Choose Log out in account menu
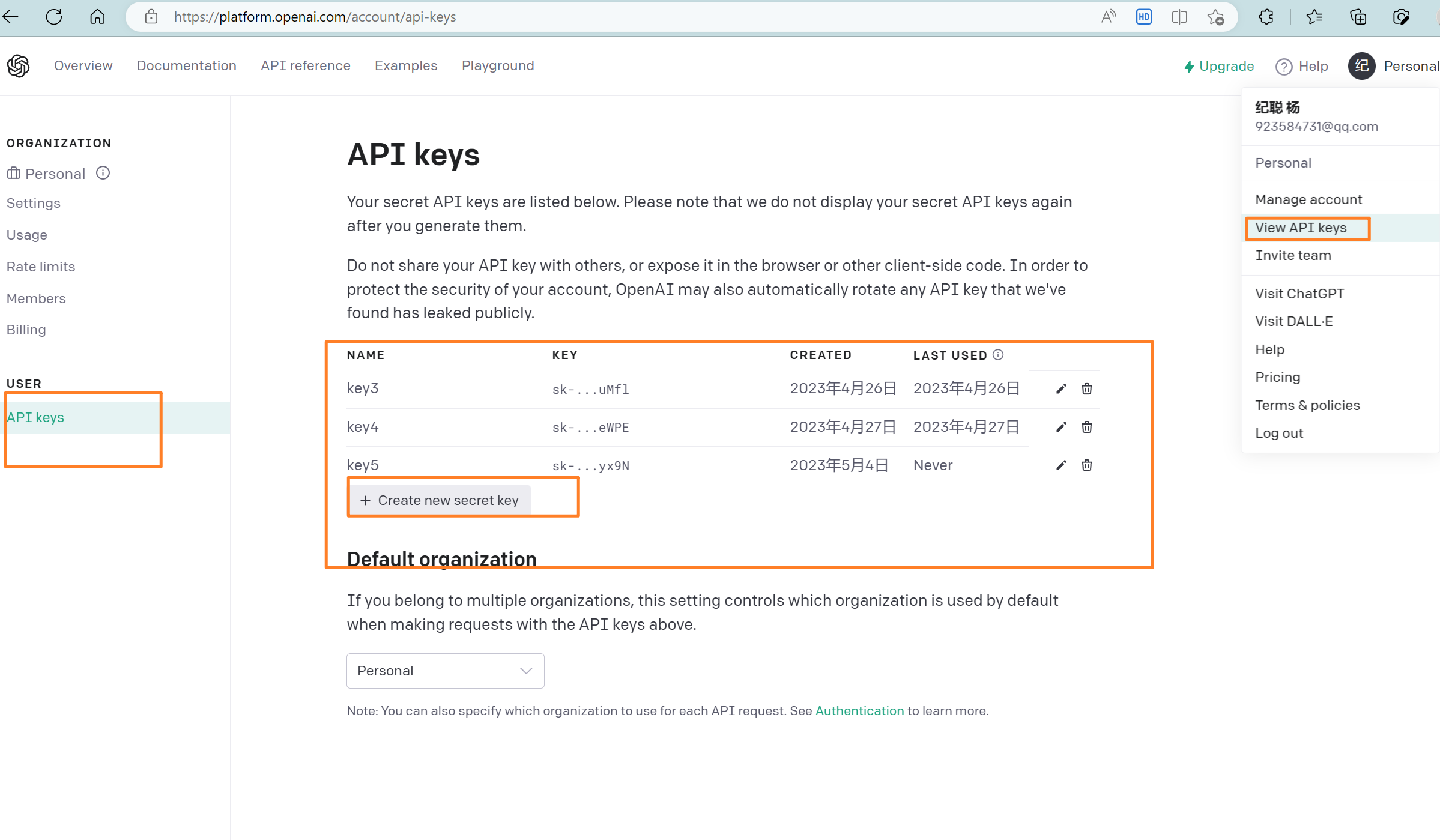This screenshot has width=1440, height=840. [x=1278, y=433]
